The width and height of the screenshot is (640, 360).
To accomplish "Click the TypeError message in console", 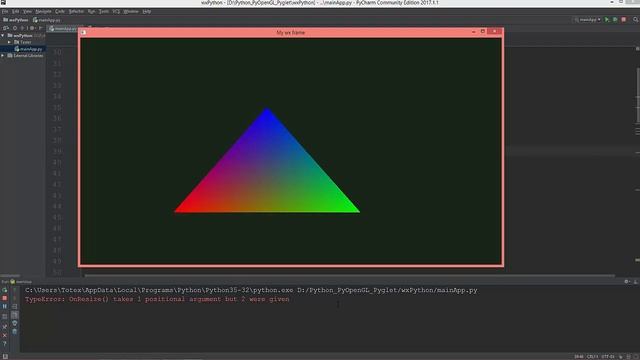I will (157, 299).
